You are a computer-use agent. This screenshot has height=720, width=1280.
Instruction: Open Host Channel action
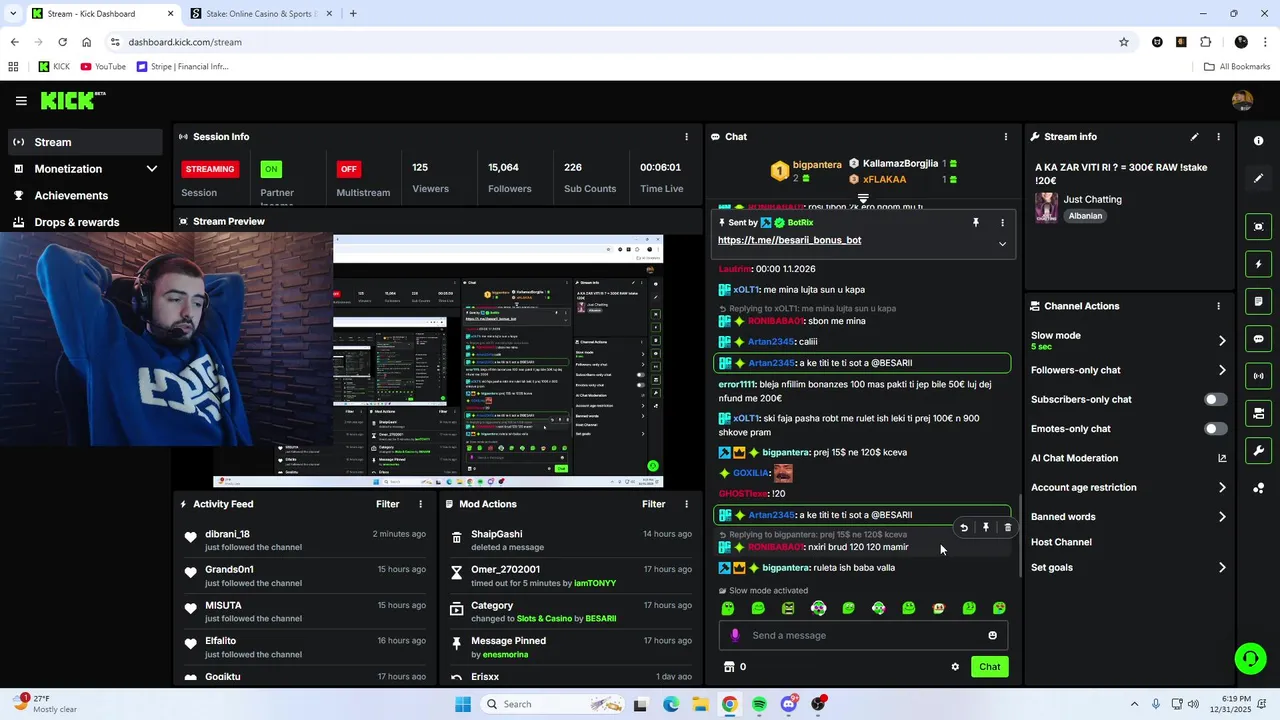pyautogui.click(x=1061, y=542)
